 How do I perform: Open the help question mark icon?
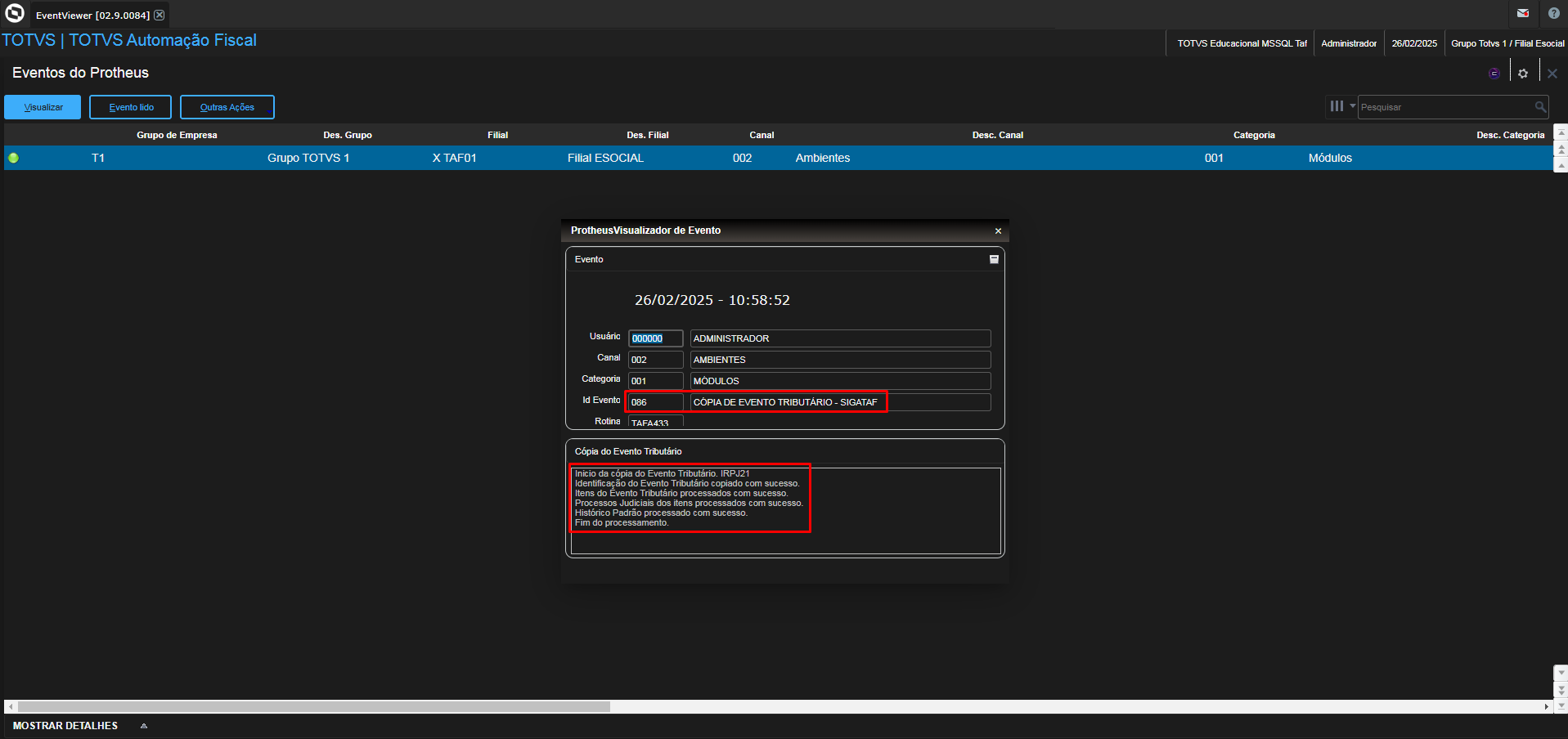(1553, 13)
